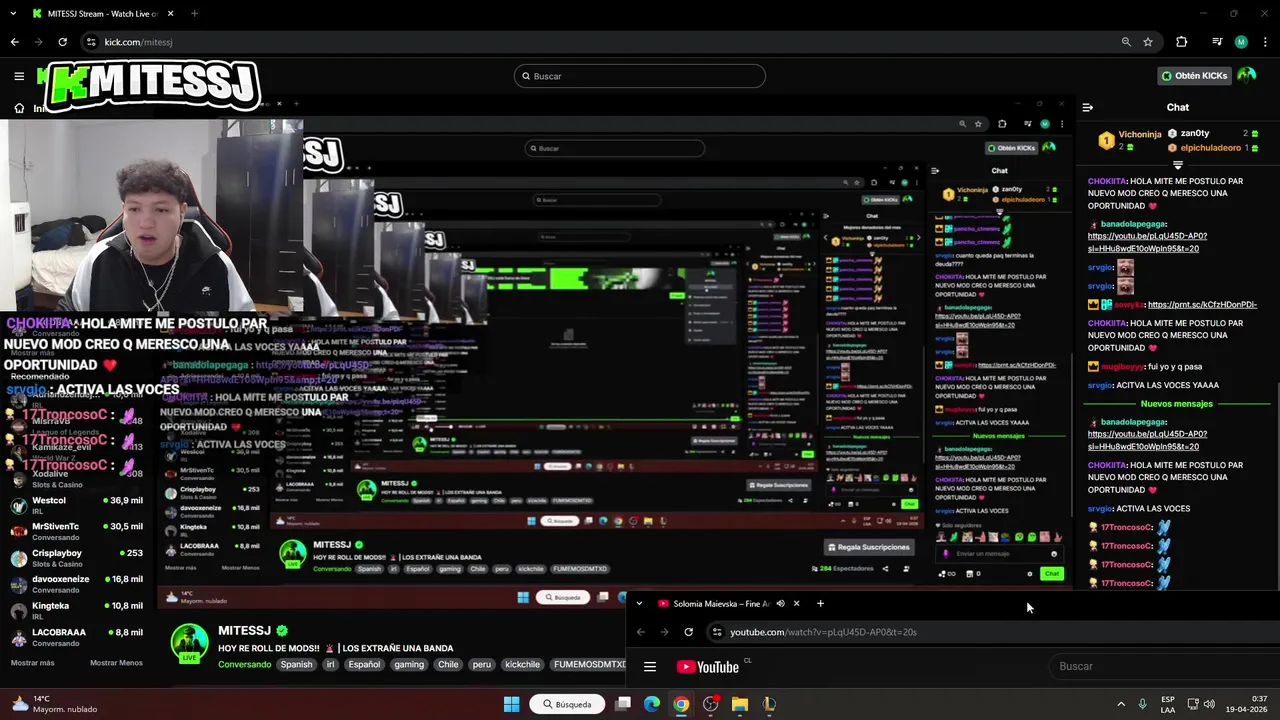Open Kick's hamburger sidebar menu
The image size is (1280, 720).
(x=19, y=76)
